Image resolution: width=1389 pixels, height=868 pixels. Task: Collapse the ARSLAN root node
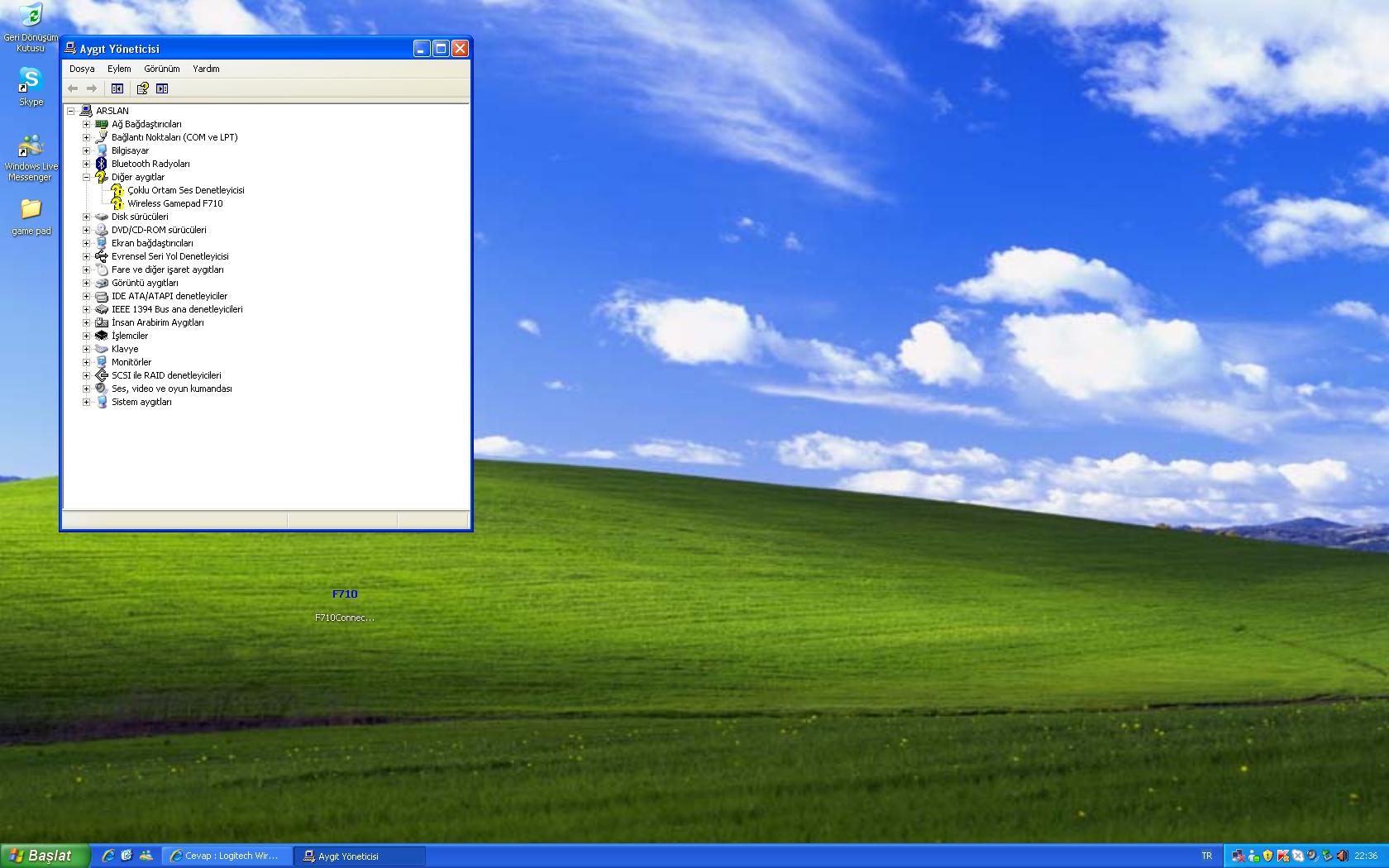point(71,111)
